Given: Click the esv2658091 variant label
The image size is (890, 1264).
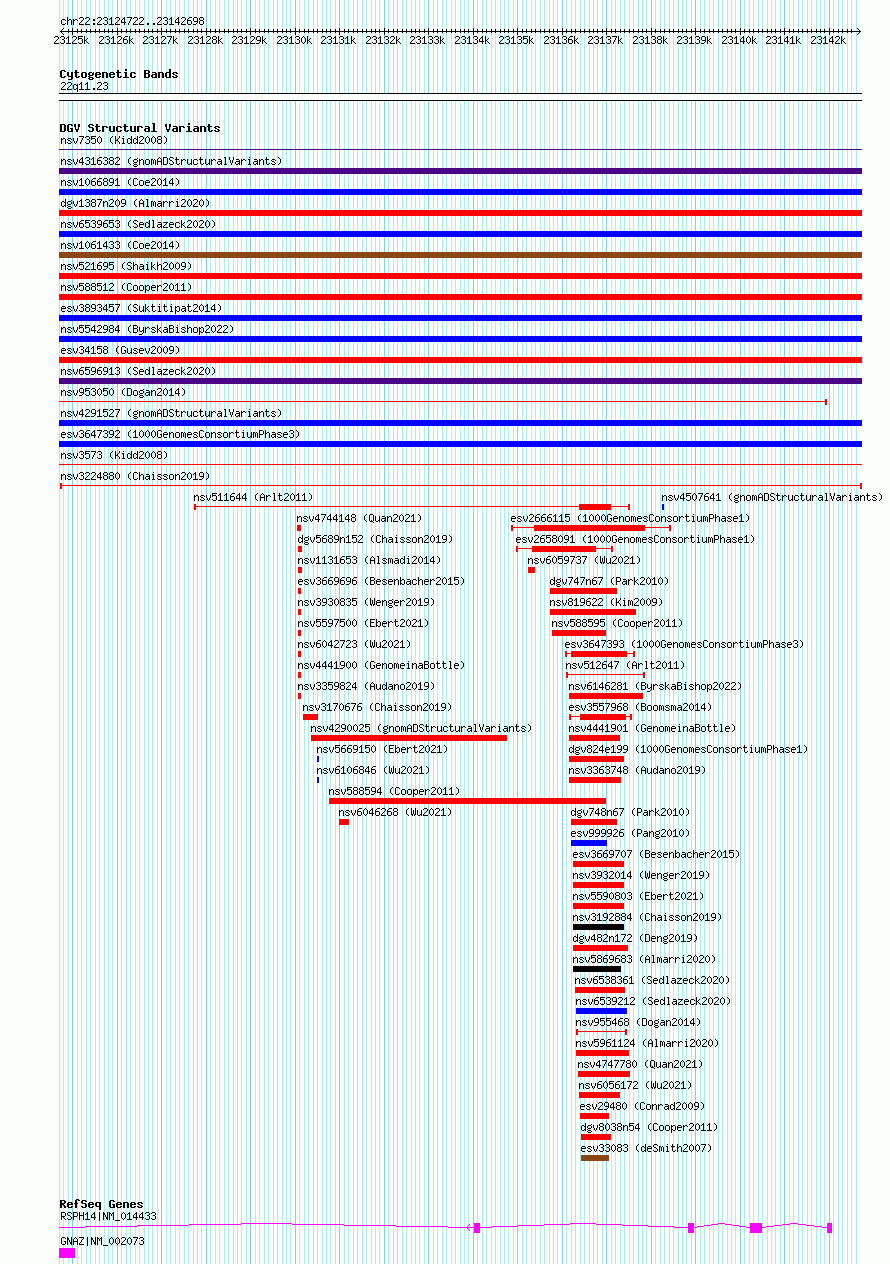Looking at the screenshot, I should (x=636, y=539).
